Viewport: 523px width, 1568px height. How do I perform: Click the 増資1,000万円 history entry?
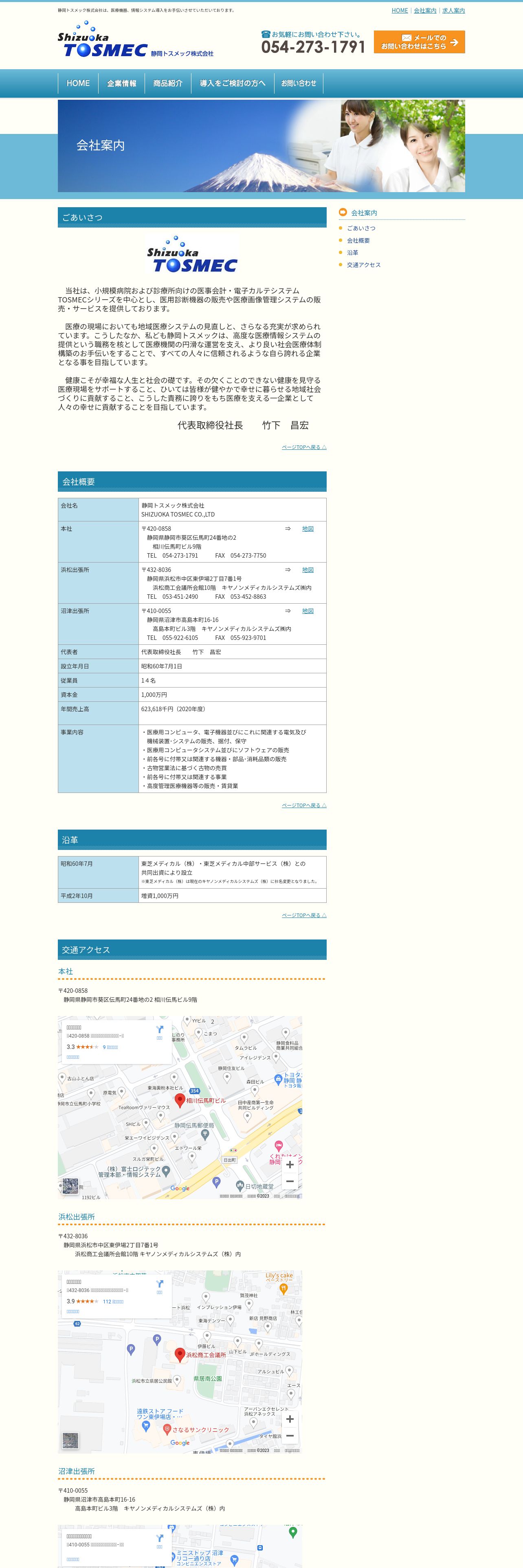click(x=160, y=896)
